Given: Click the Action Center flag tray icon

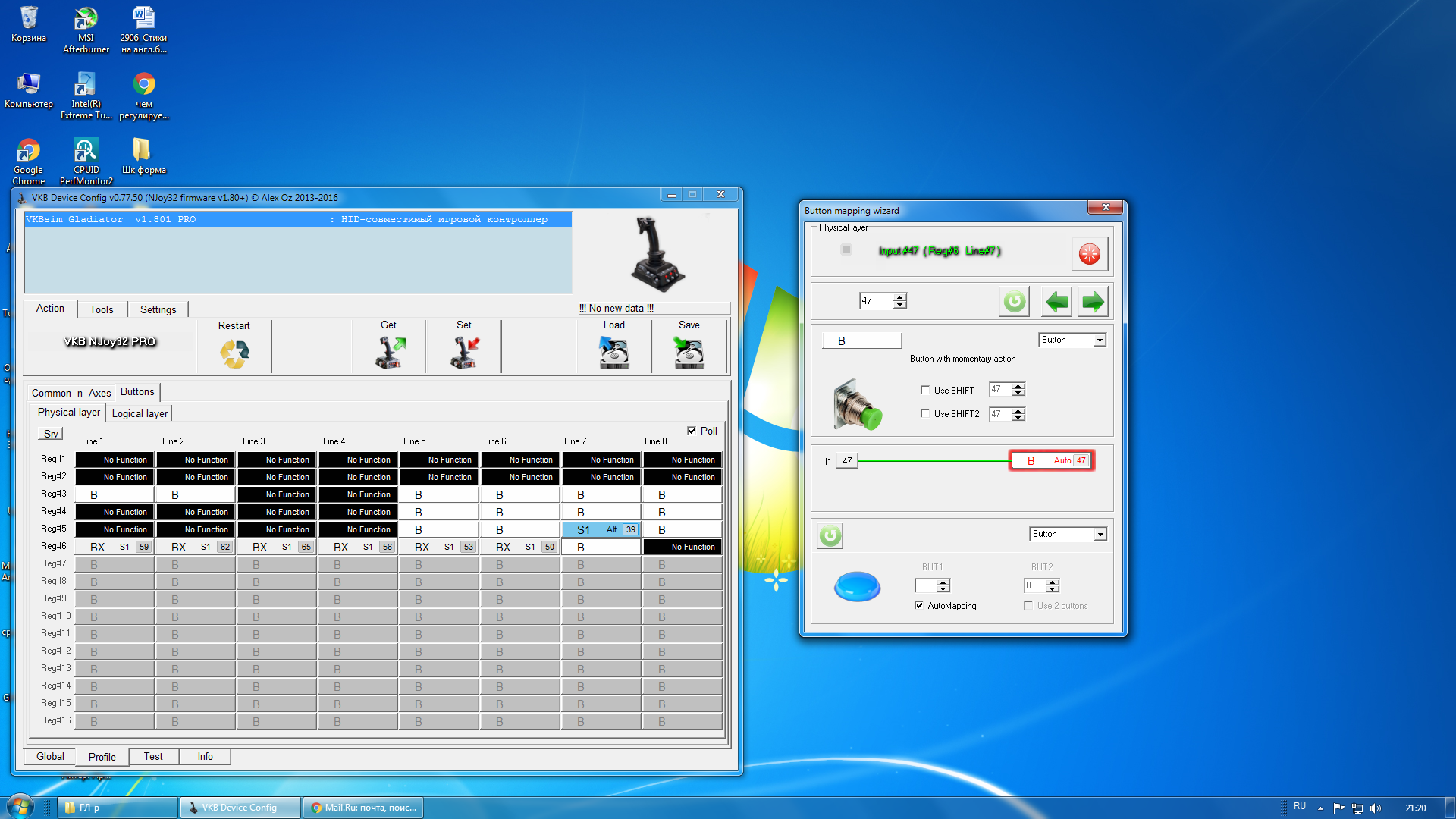Looking at the screenshot, I should coord(1338,808).
